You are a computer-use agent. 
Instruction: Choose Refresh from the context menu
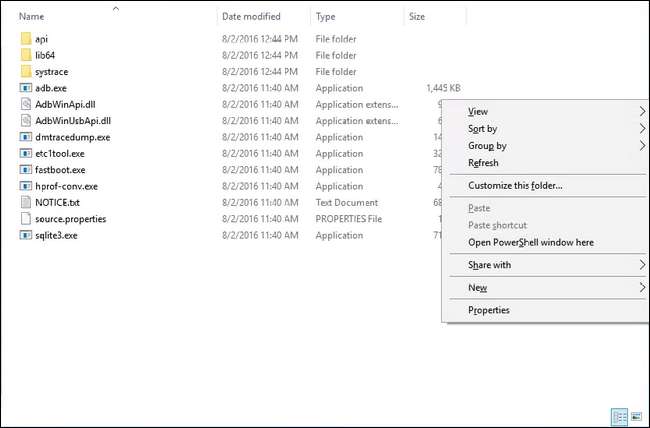[x=547, y=163]
